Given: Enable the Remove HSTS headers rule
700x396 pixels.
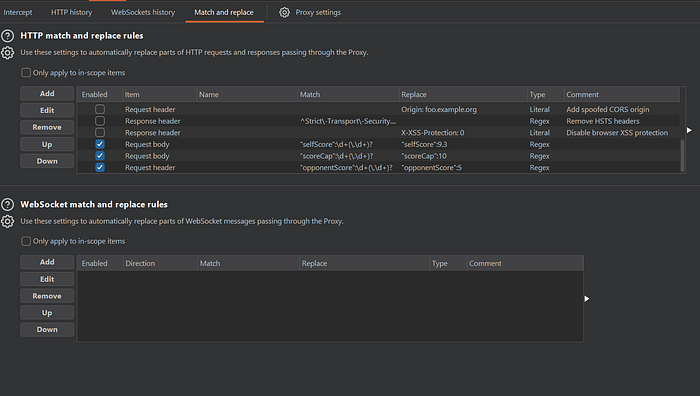Looking at the screenshot, I should click(100, 121).
